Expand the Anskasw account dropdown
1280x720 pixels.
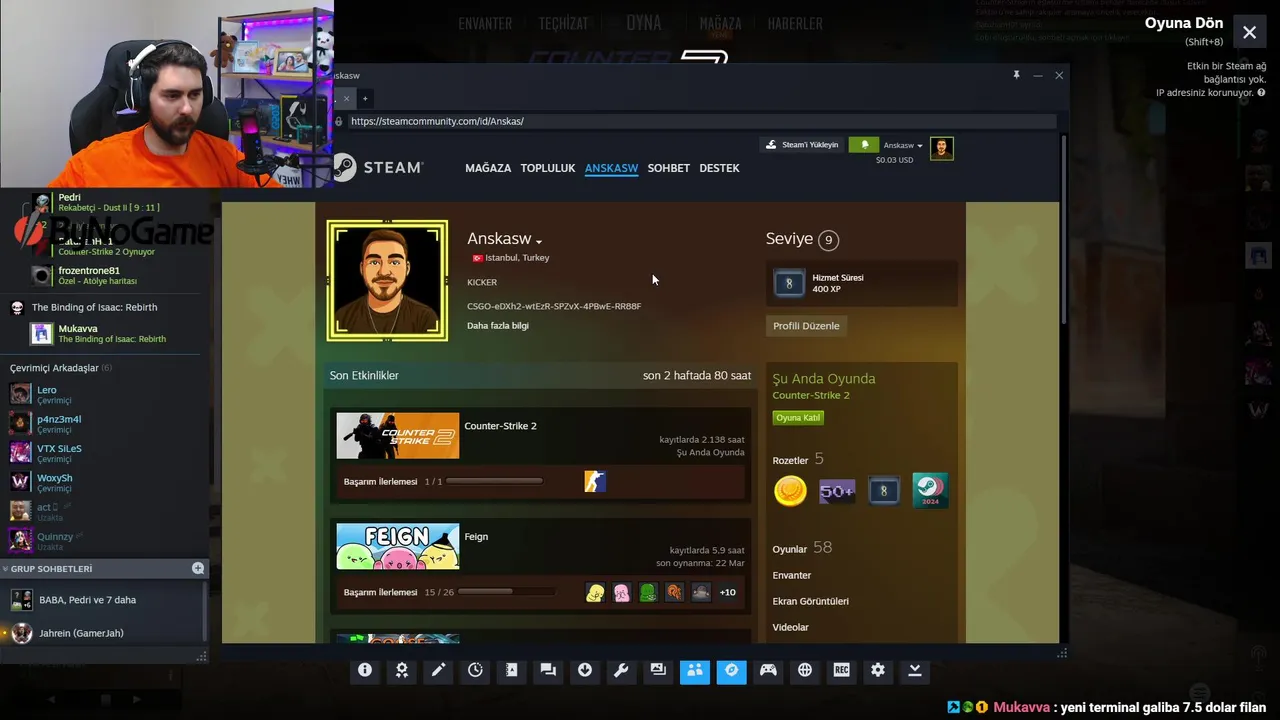[903, 146]
